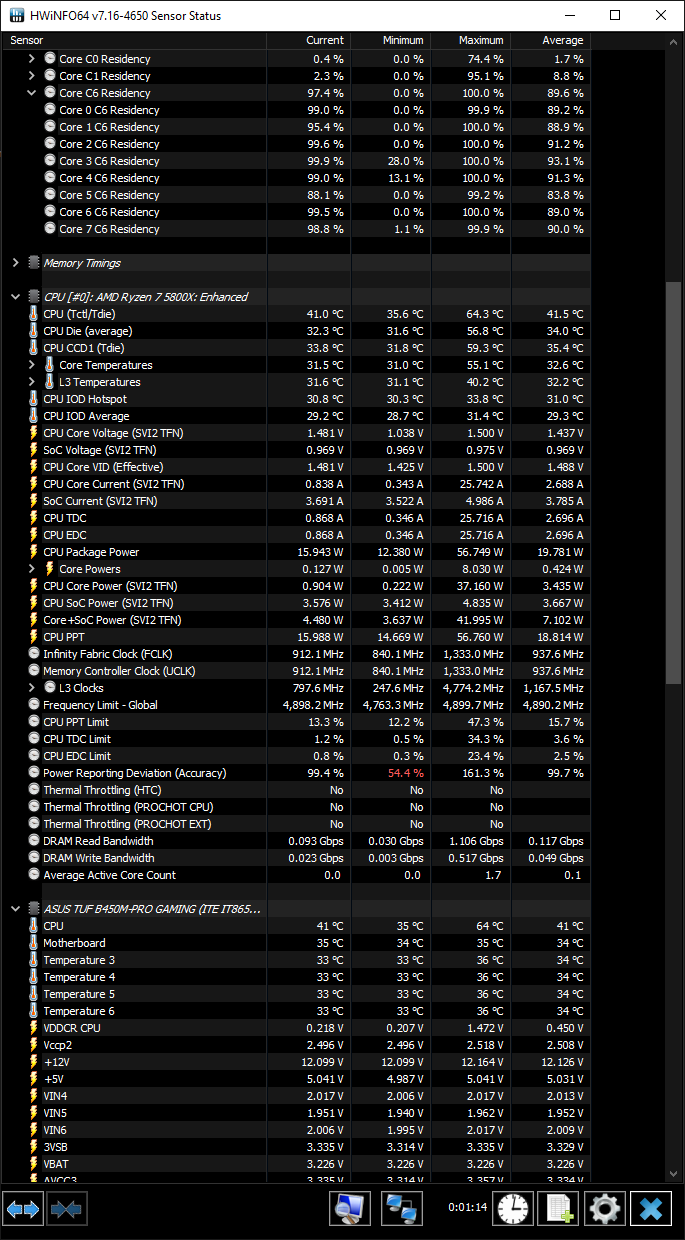Screen dimensions: 685x1240
Task: Select the +5V row
Action: click(297, 1079)
